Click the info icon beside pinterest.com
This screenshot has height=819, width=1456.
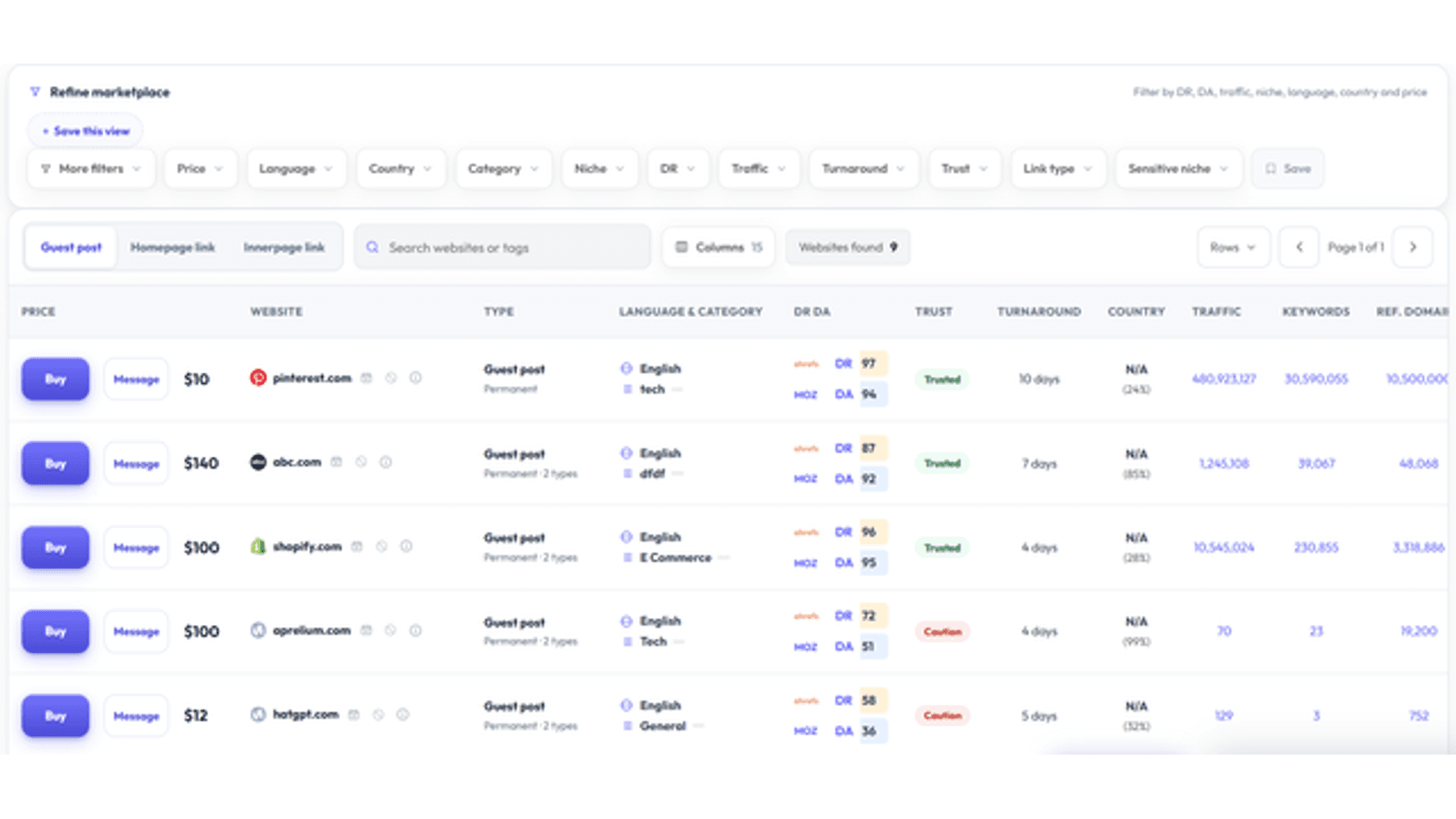click(x=415, y=378)
